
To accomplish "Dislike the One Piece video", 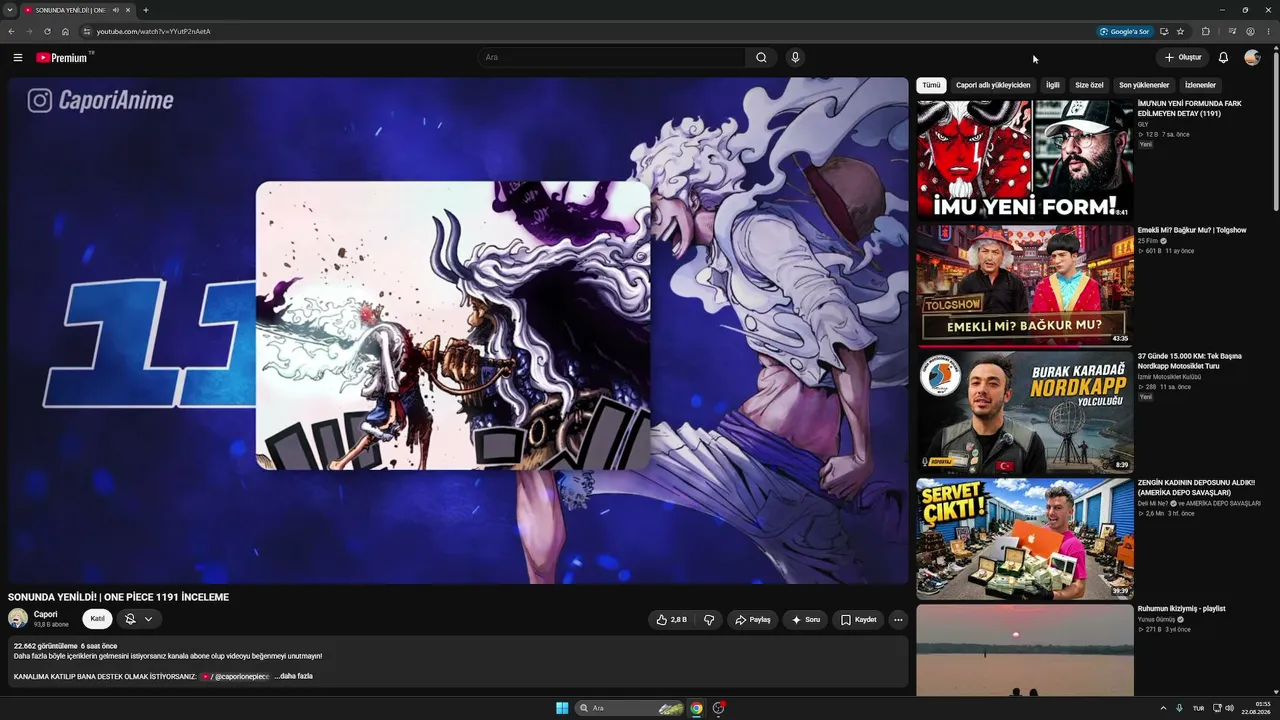I will (709, 620).
